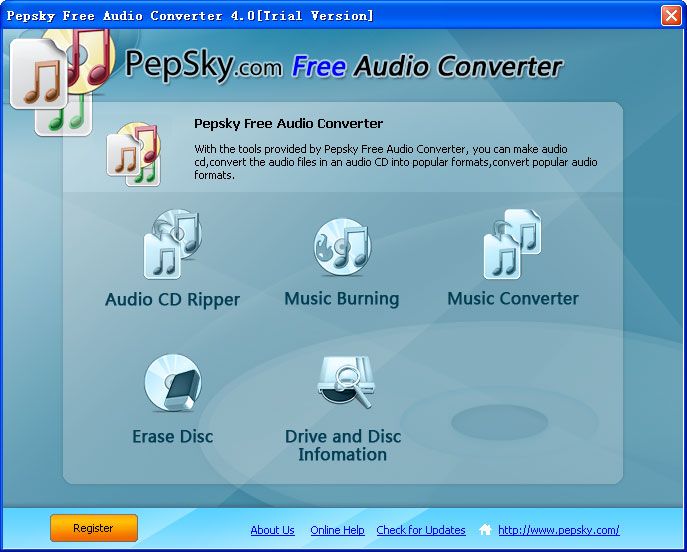Open the Online Help link

pyautogui.click(x=337, y=530)
